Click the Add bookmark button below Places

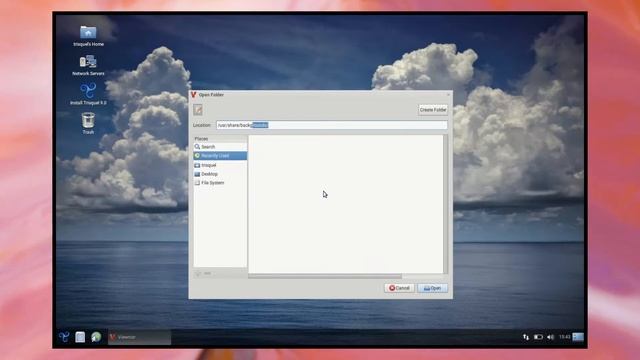(203, 273)
